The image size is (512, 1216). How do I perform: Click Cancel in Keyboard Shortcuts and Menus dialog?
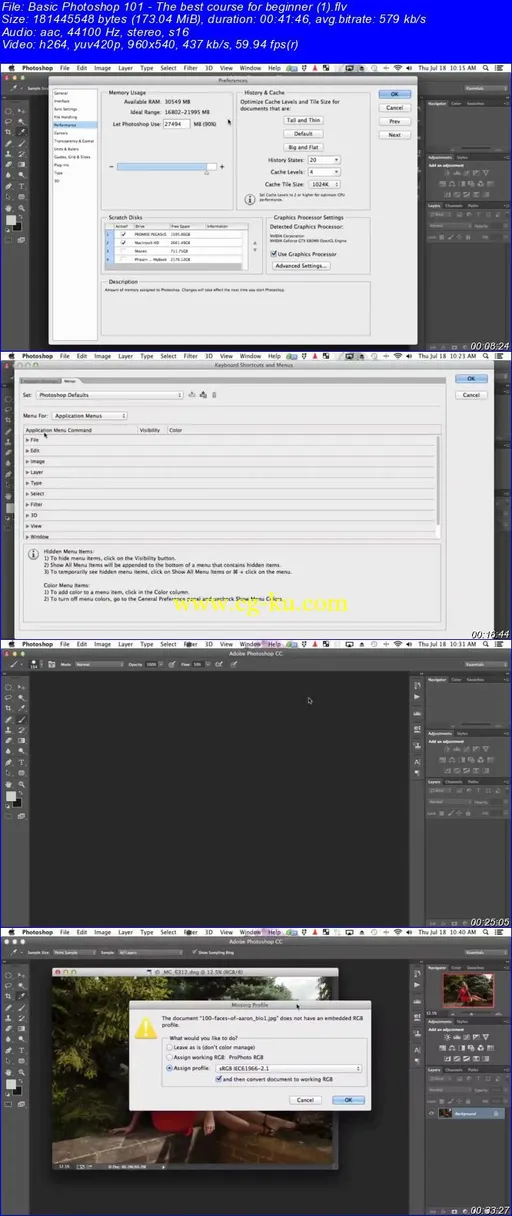point(471,395)
